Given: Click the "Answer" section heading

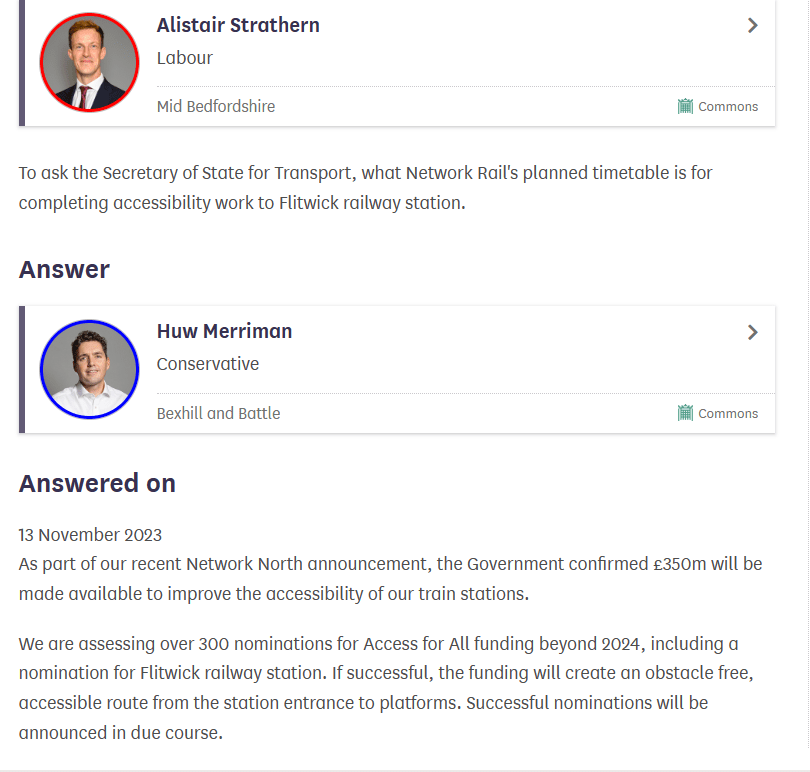Looking at the screenshot, I should (64, 270).
